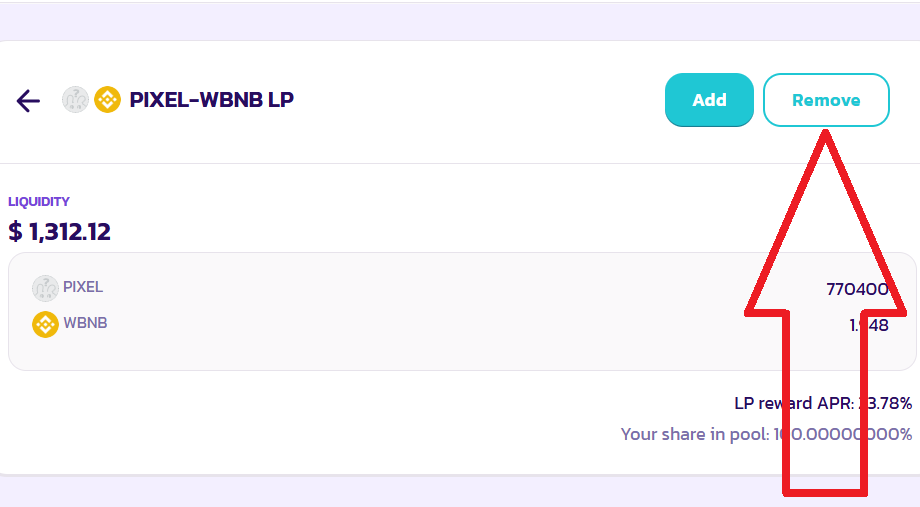Click the yellow BNB icon beside the title

pos(107,100)
